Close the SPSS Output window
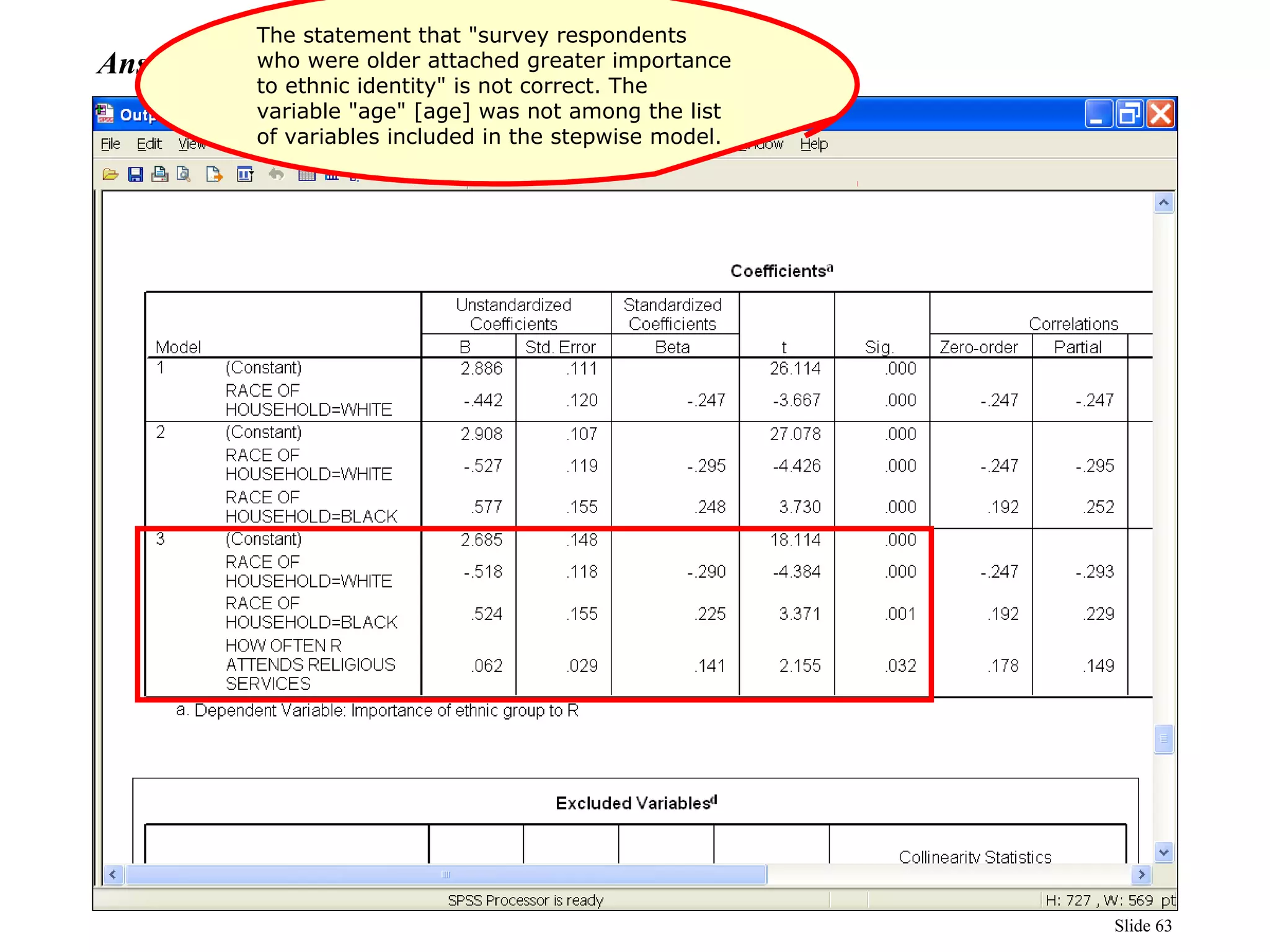The height and width of the screenshot is (952, 1270). pyautogui.click(x=1160, y=114)
